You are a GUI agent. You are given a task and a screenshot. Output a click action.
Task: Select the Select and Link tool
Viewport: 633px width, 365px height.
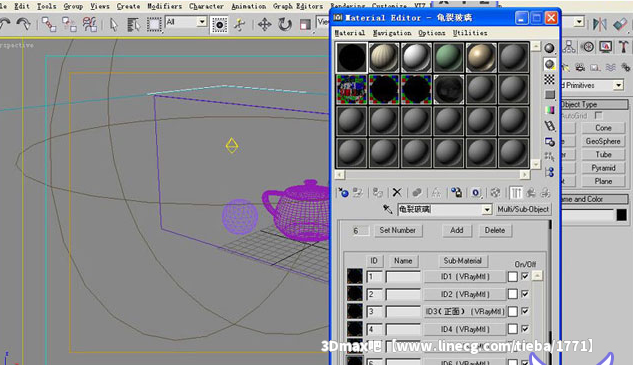click(x=49, y=24)
